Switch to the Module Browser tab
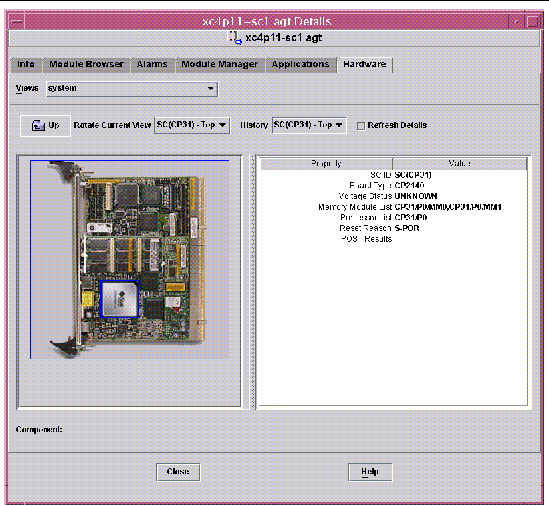The height and width of the screenshot is (506, 549). (86, 64)
